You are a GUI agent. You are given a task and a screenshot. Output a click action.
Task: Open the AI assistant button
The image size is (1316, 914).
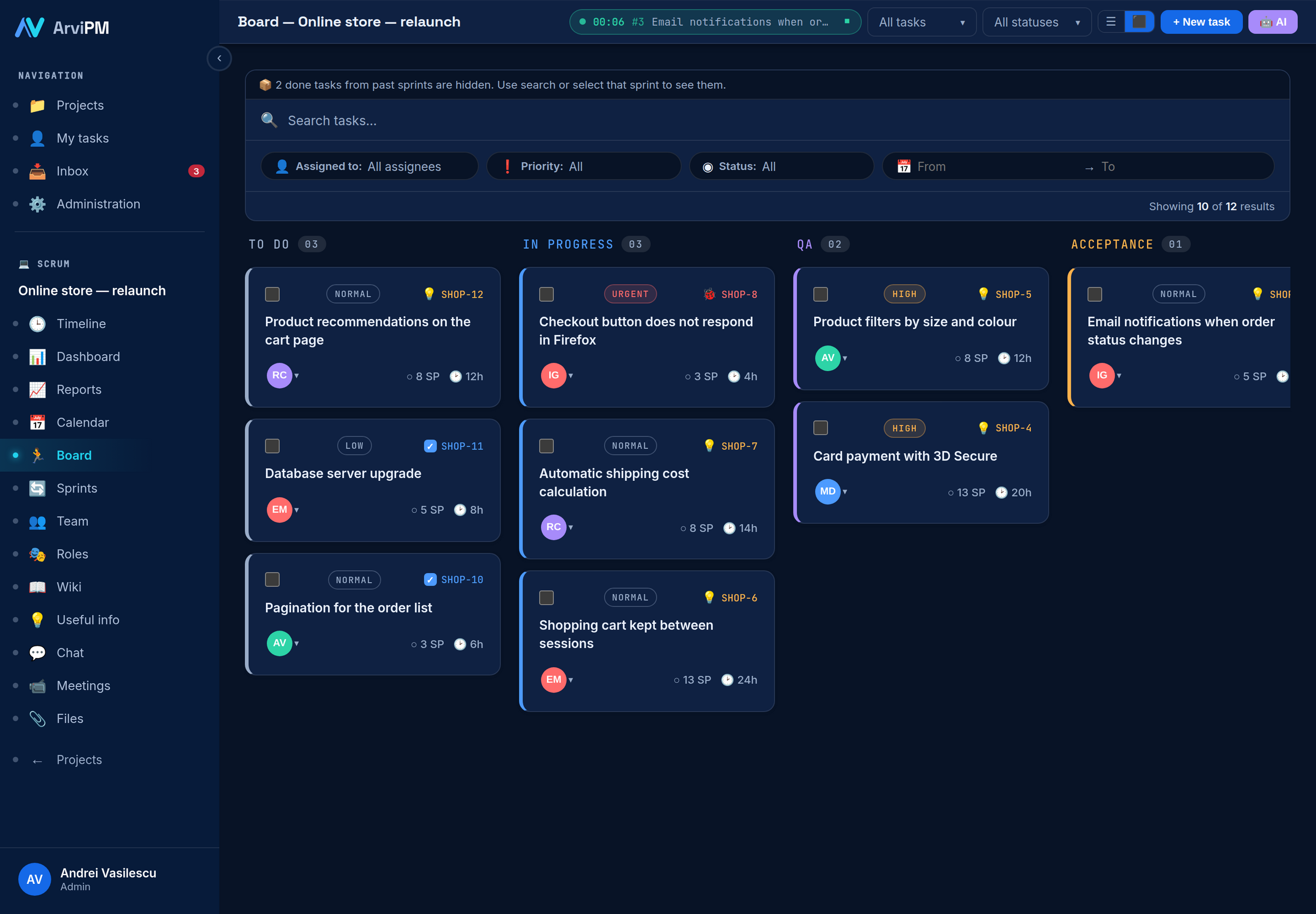pyautogui.click(x=1273, y=22)
